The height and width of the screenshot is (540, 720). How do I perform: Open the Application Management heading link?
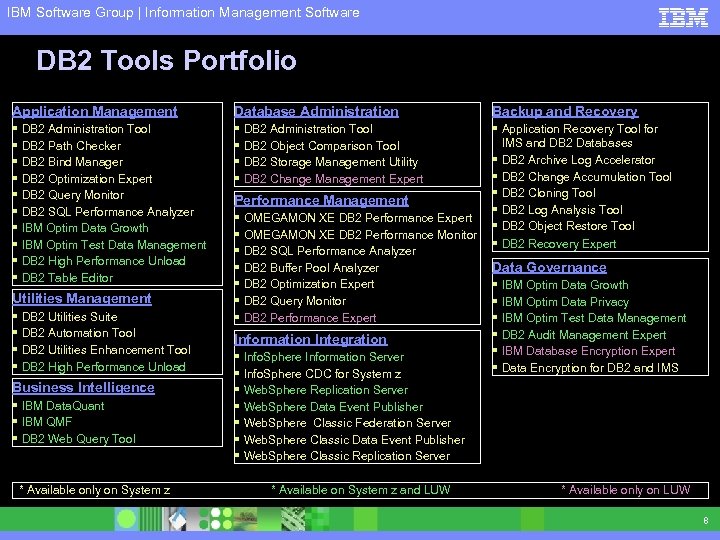[95, 112]
